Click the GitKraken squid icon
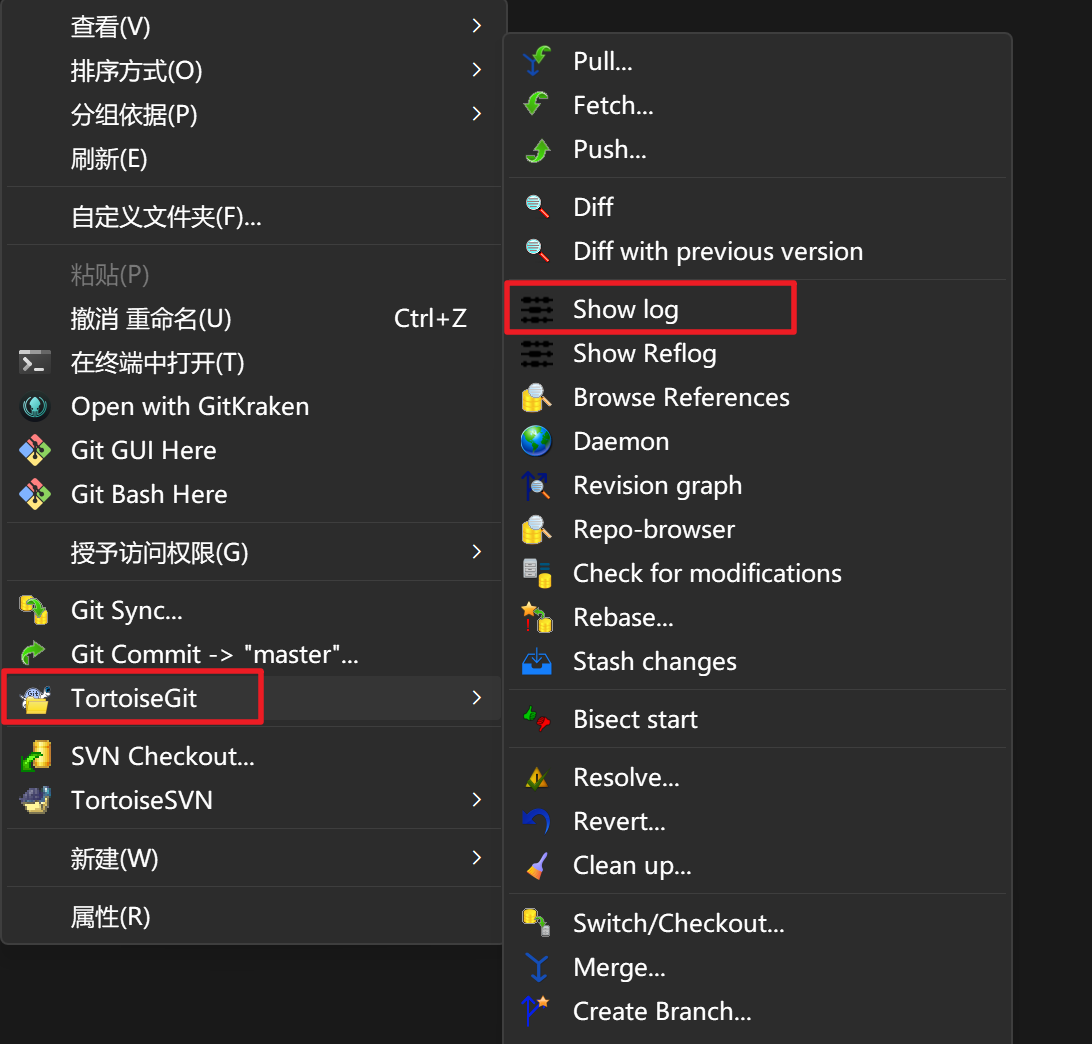The image size is (1092, 1044). tap(35, 407)
